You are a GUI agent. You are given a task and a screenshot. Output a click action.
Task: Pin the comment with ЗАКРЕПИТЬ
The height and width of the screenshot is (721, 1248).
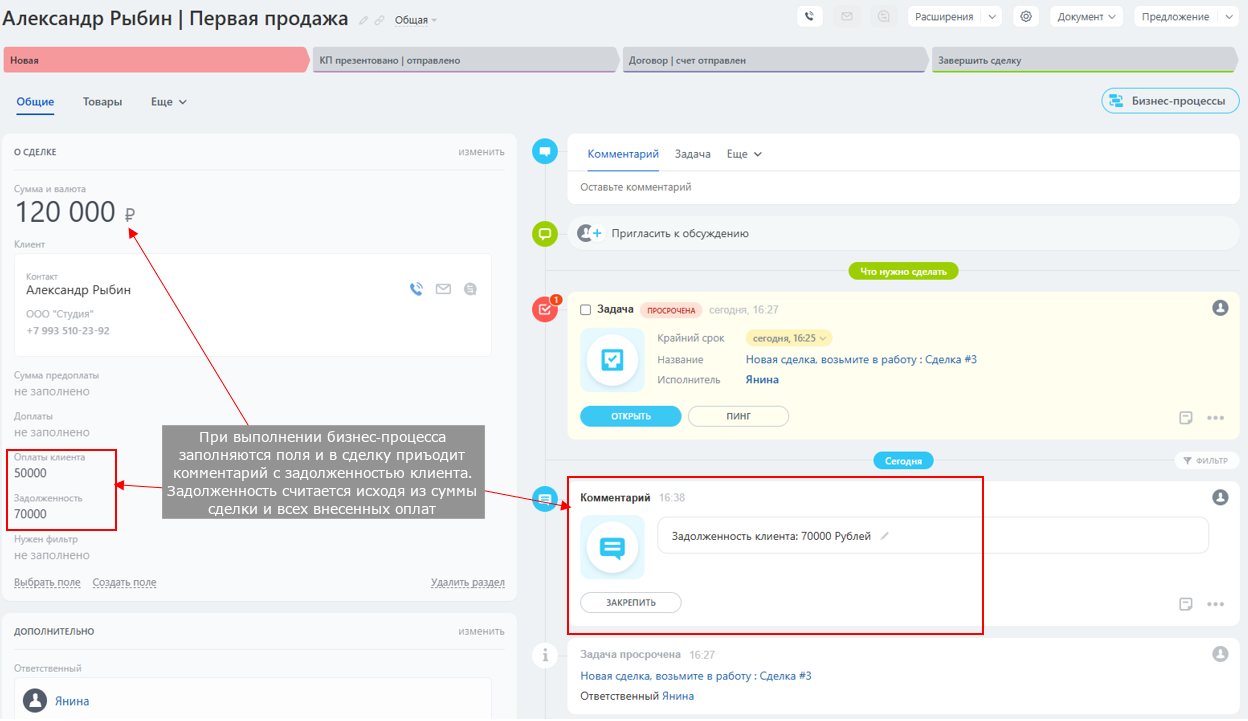tap(631, 603)
